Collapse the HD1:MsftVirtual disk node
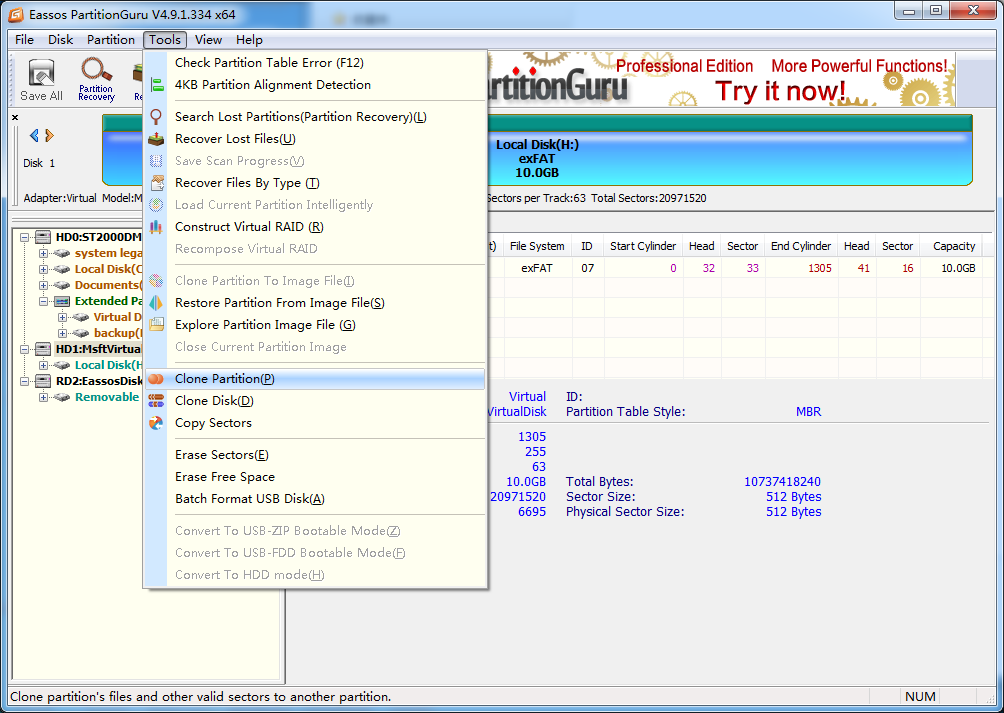Viewport: 1004px width, 713px height. [24, 349]
